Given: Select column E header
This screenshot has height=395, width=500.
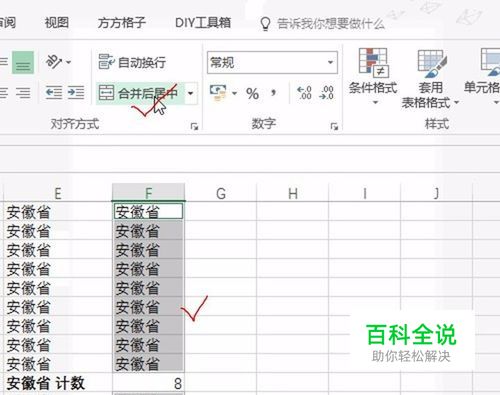Looking at the screenshot, I should (x=57, y=193).
